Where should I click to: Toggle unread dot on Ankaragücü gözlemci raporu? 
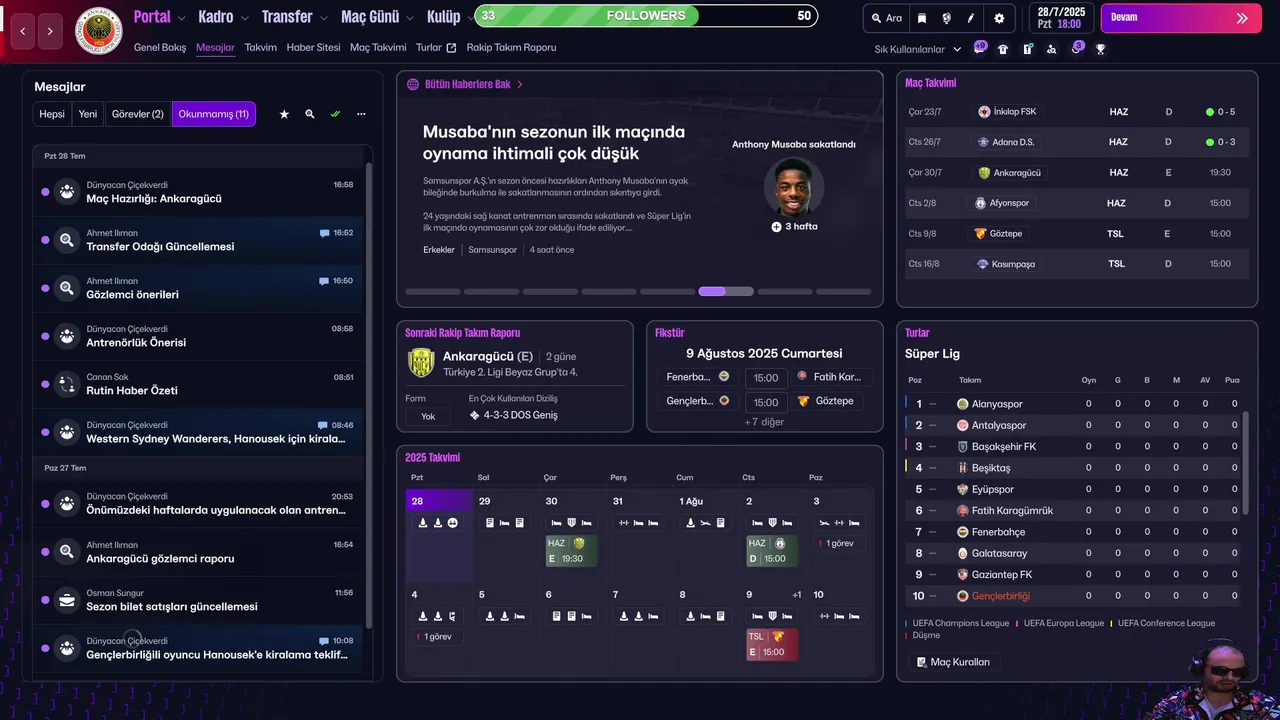(x=45, y=552)
